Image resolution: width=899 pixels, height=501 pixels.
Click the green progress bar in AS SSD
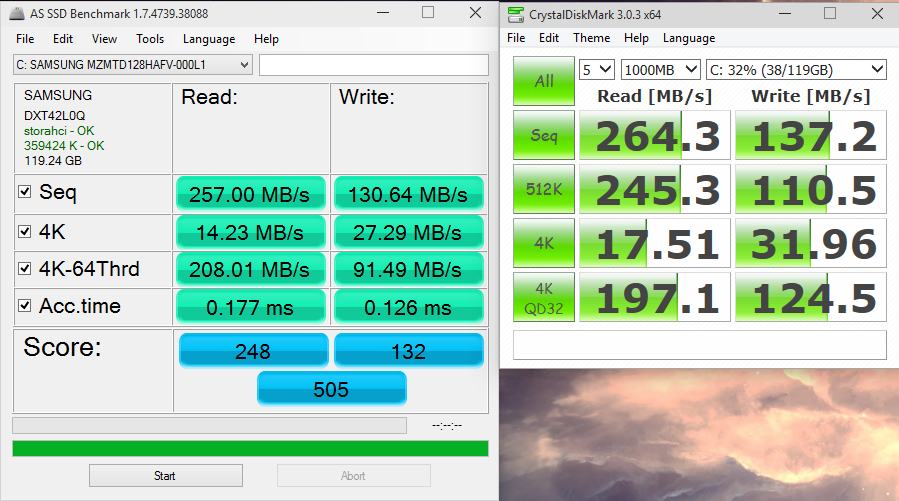250,448
